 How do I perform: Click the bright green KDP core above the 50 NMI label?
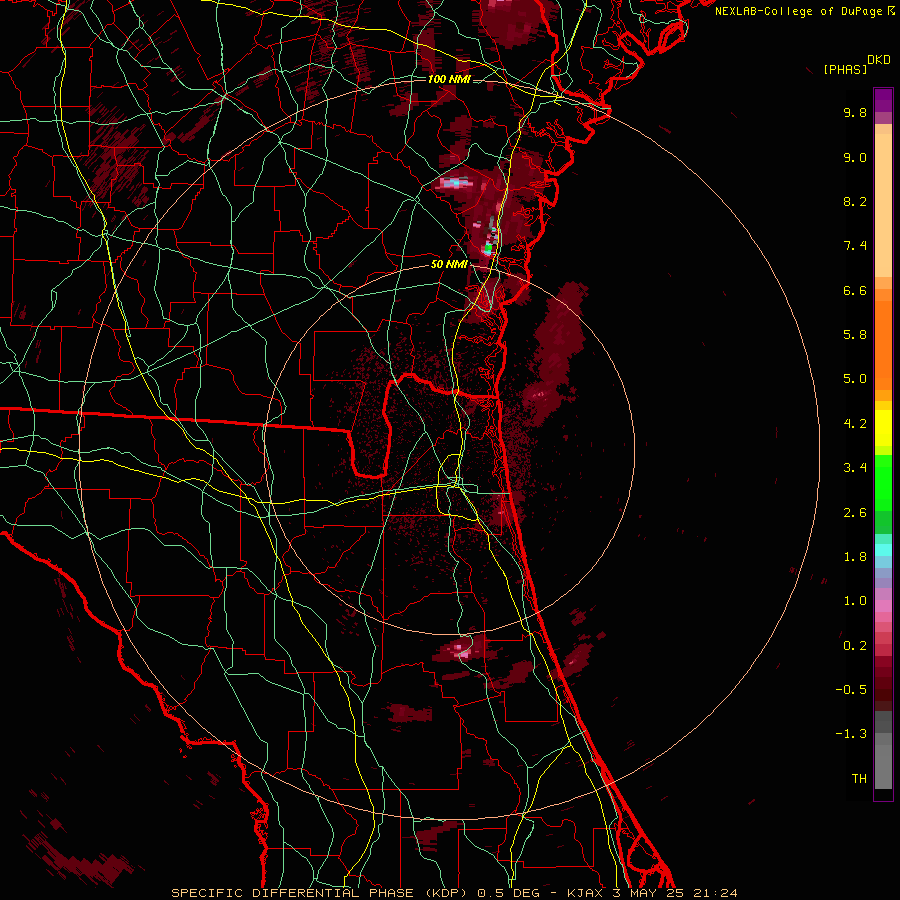488,249
